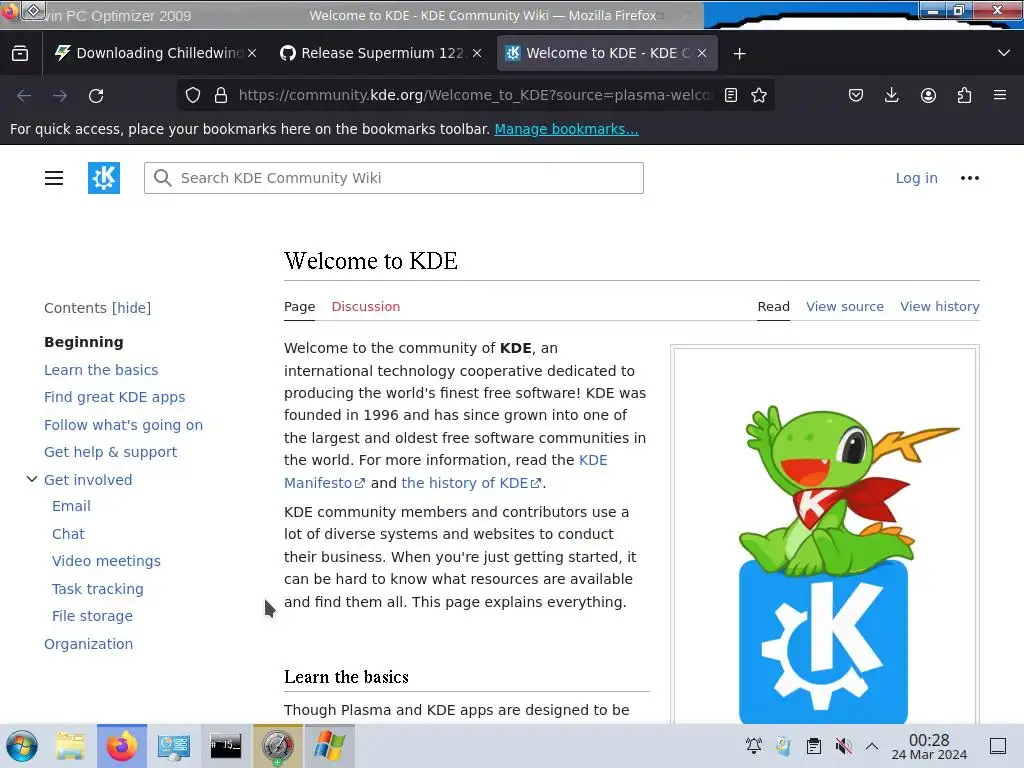Open the Downloads panel
1024x768 pixels.
click(891, 95)
